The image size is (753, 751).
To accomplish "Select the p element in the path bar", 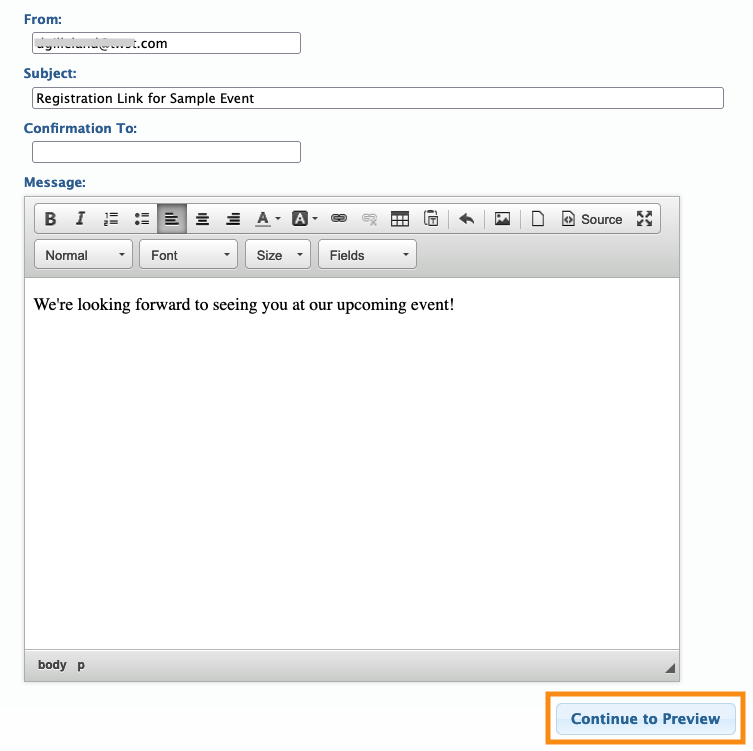I will (x=81, y=665).
